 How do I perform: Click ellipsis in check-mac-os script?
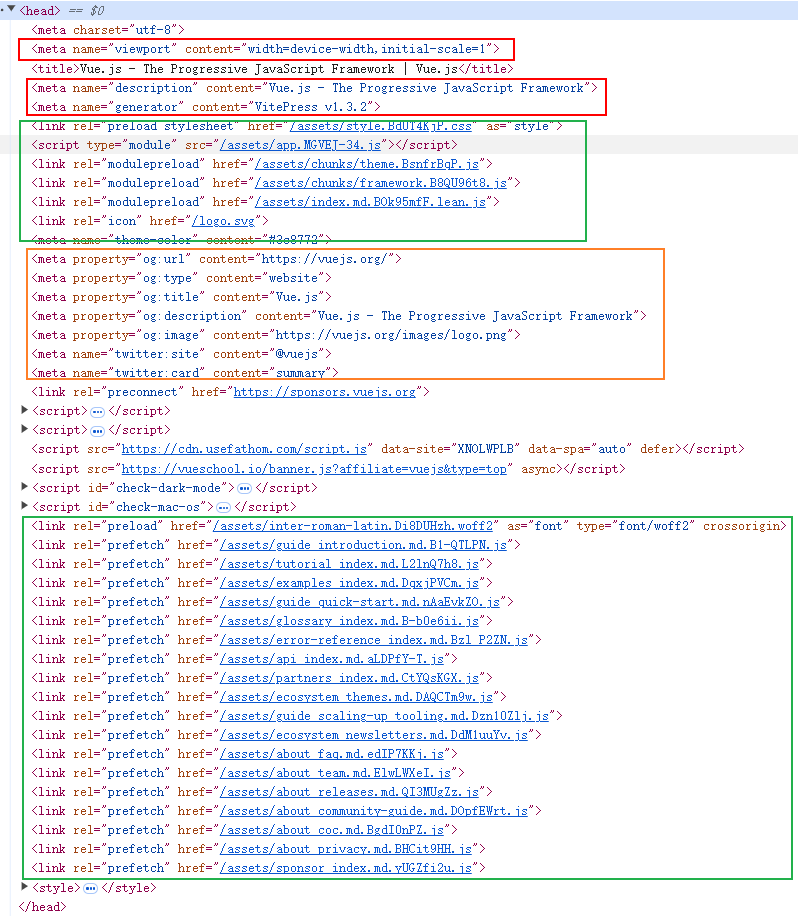[x=224, y=508]
